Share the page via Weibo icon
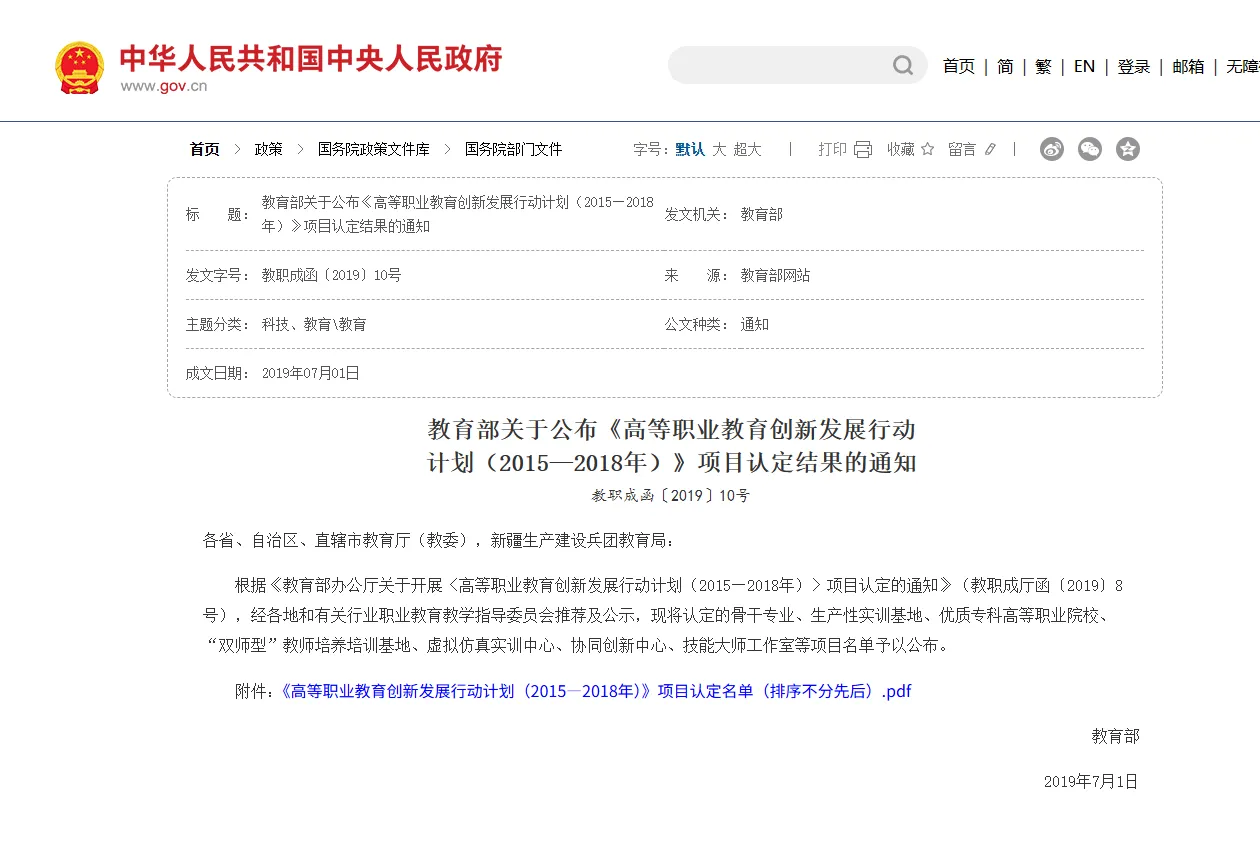This screenshot has height=865, width=1260. click(x=1051, y=149)
